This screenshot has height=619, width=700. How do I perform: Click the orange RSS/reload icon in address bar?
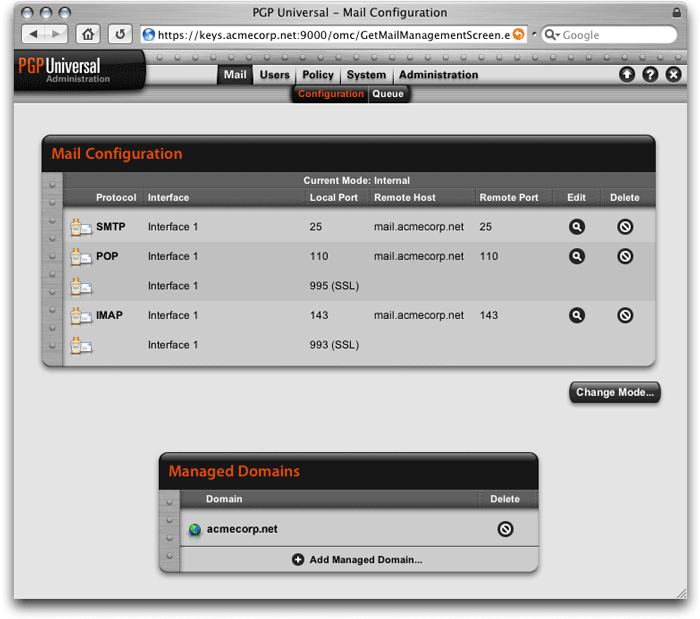coord(518,34)
